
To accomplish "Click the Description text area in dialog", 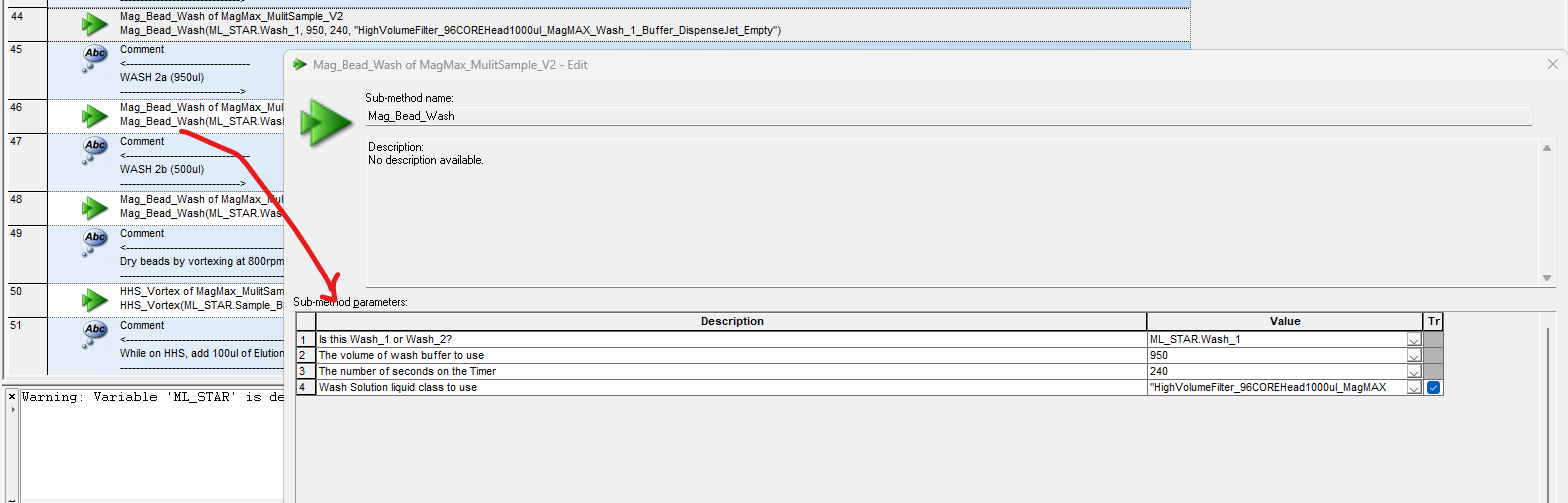I will pyautogui.click(x=953, y=213).
